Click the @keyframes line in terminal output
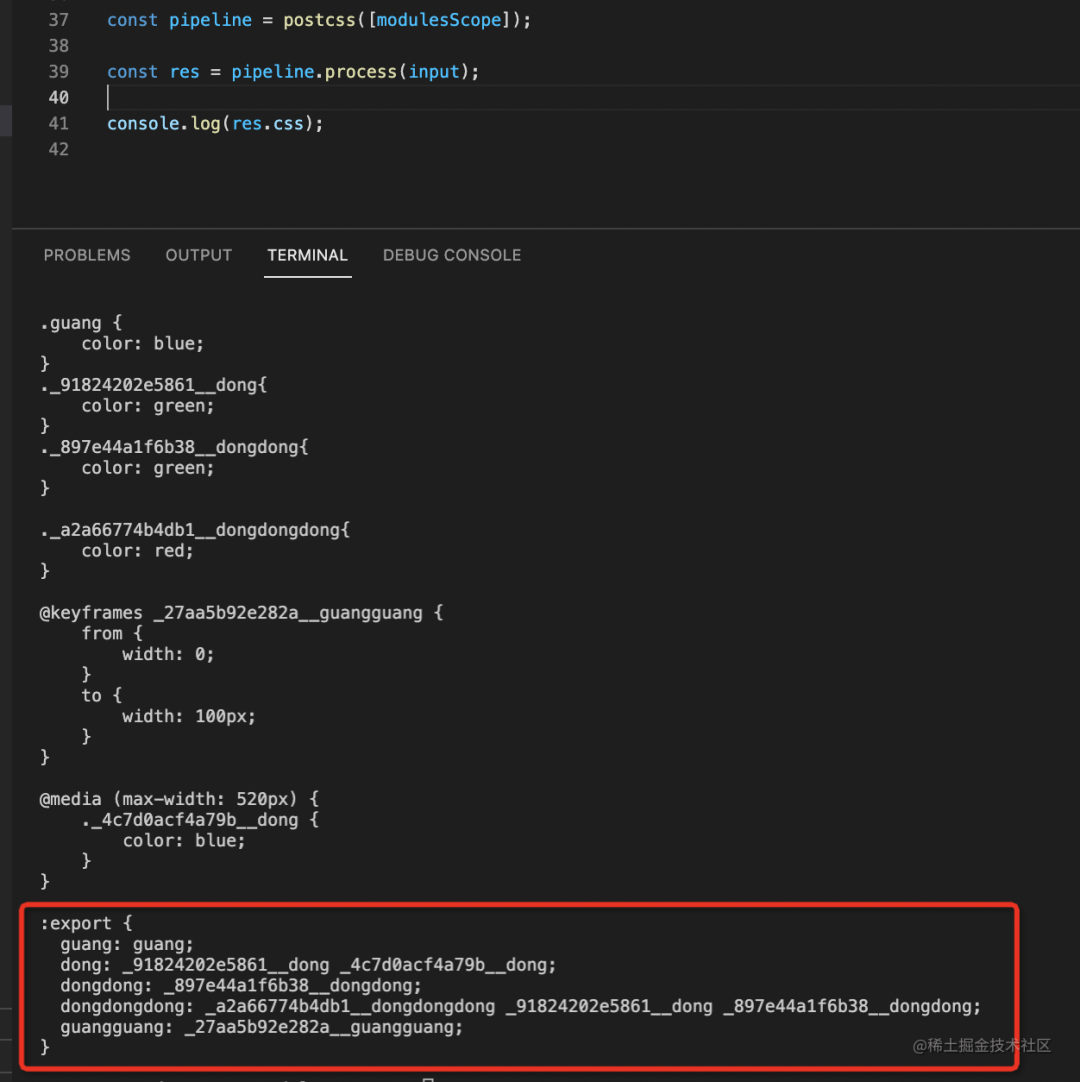Viewport: 1080px width, 1082px height. click(240, 613)
